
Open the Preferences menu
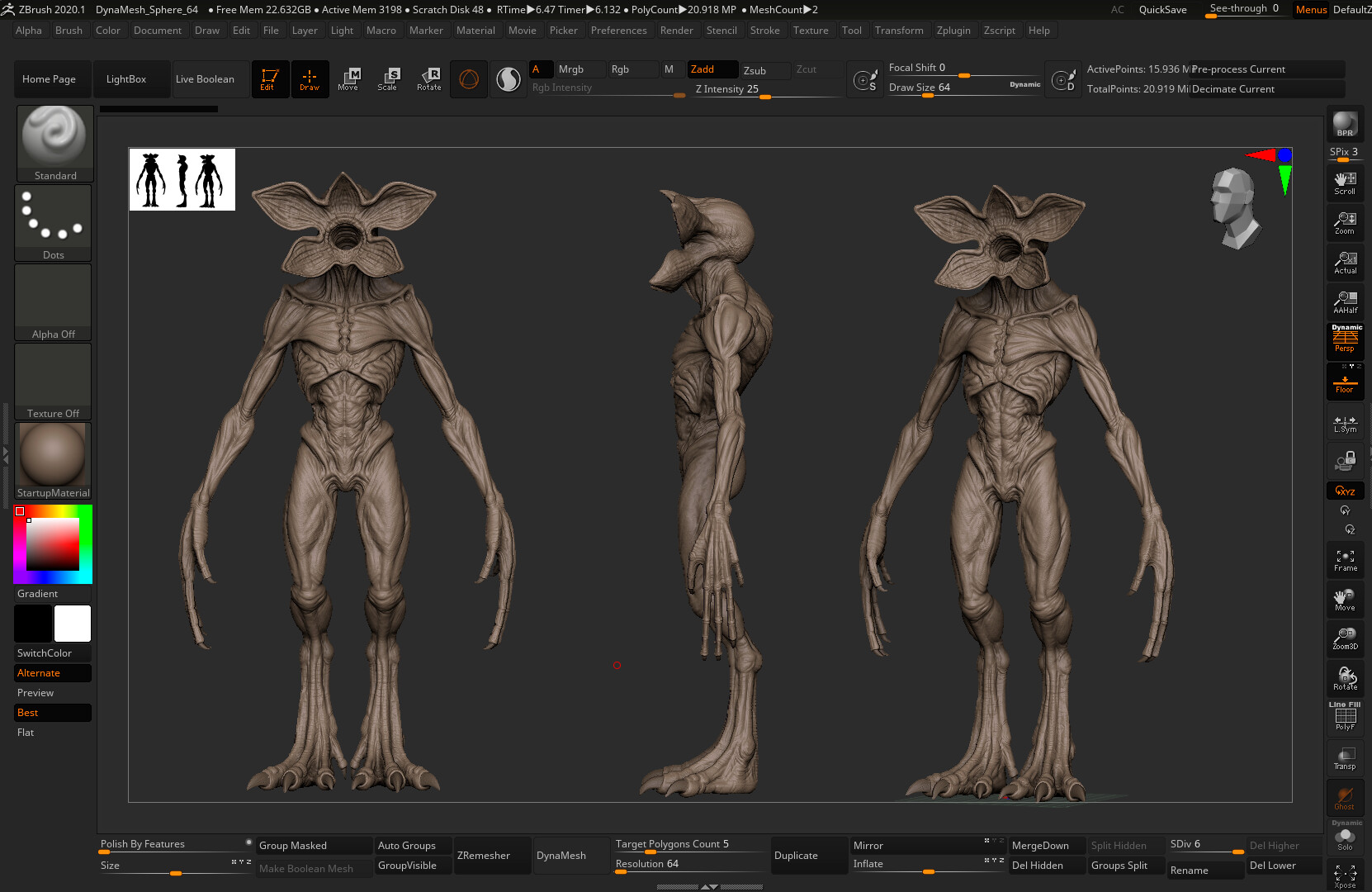[x=618, y=31]
